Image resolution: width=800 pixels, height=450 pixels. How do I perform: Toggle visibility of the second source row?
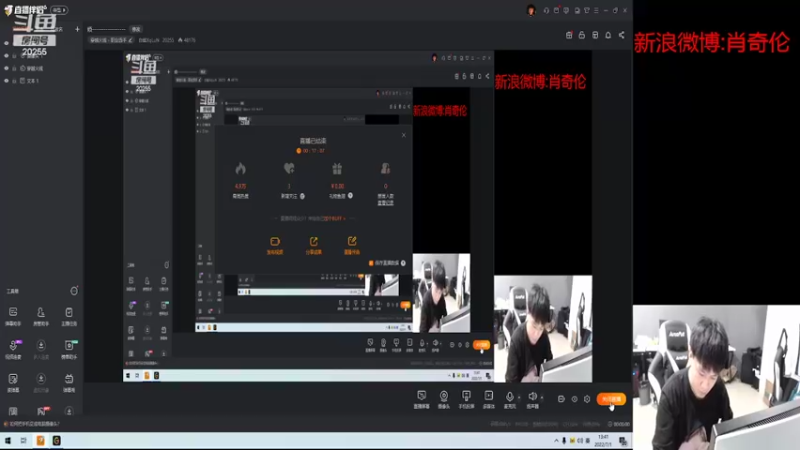(x=7, y=56)
